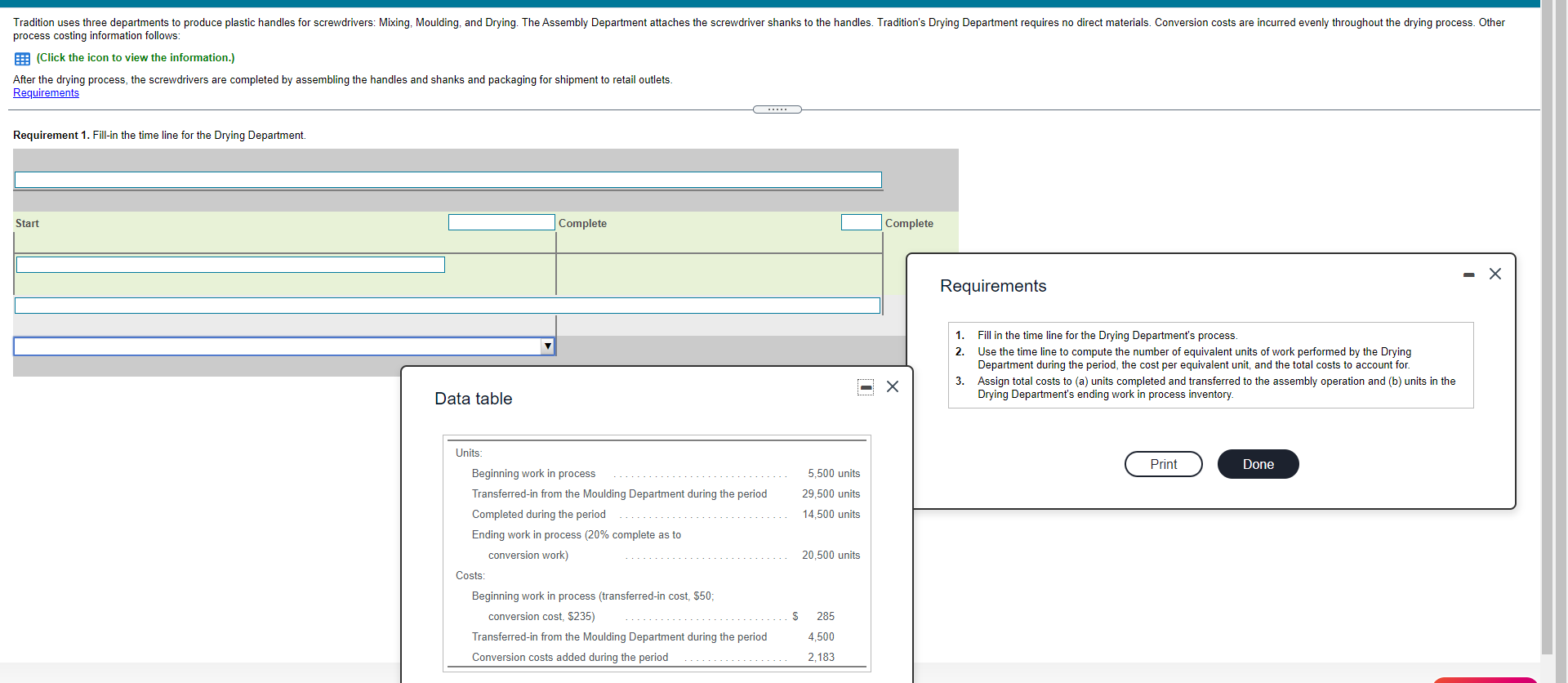Click the 'Costs:' section heading in Data table
This screenshot has height=683, width=1568.
click(470, 576)
